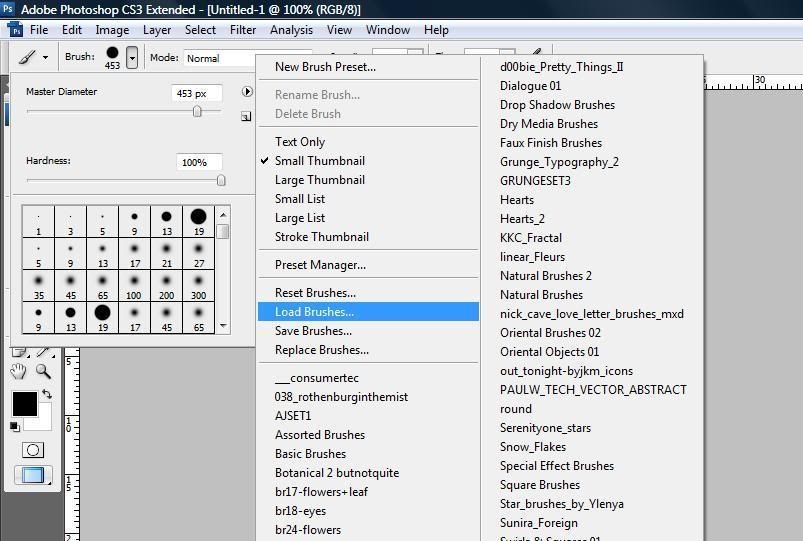Select the Hand tool
The image size is (803, 541).
(x=18, y=371)
